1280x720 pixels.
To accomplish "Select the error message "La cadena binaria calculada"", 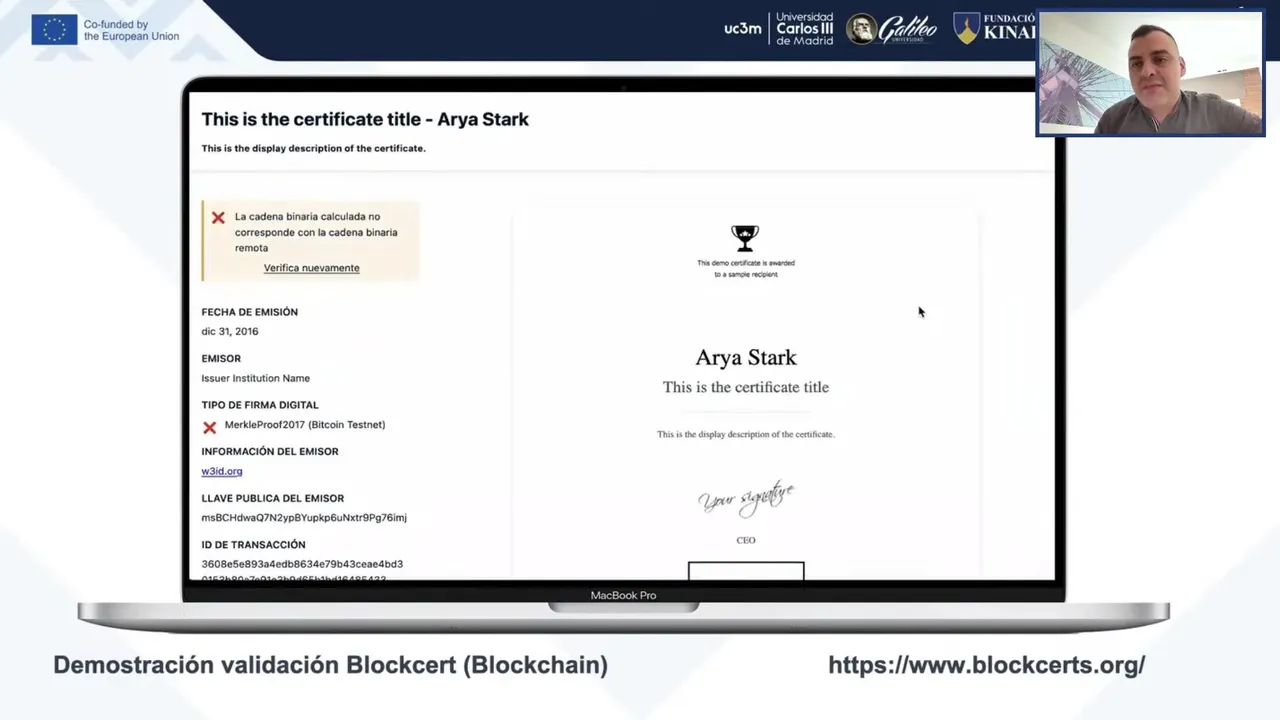I will 316,232.
